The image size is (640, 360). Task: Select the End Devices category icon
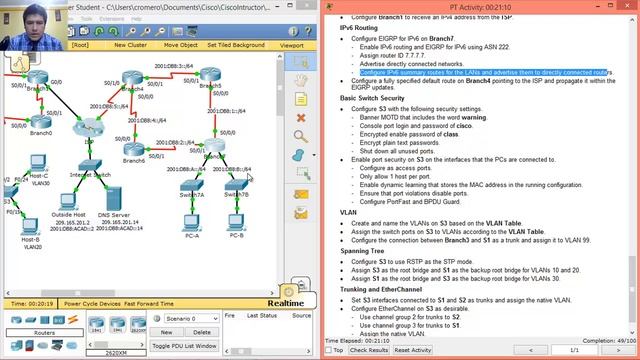coord(16,346)
